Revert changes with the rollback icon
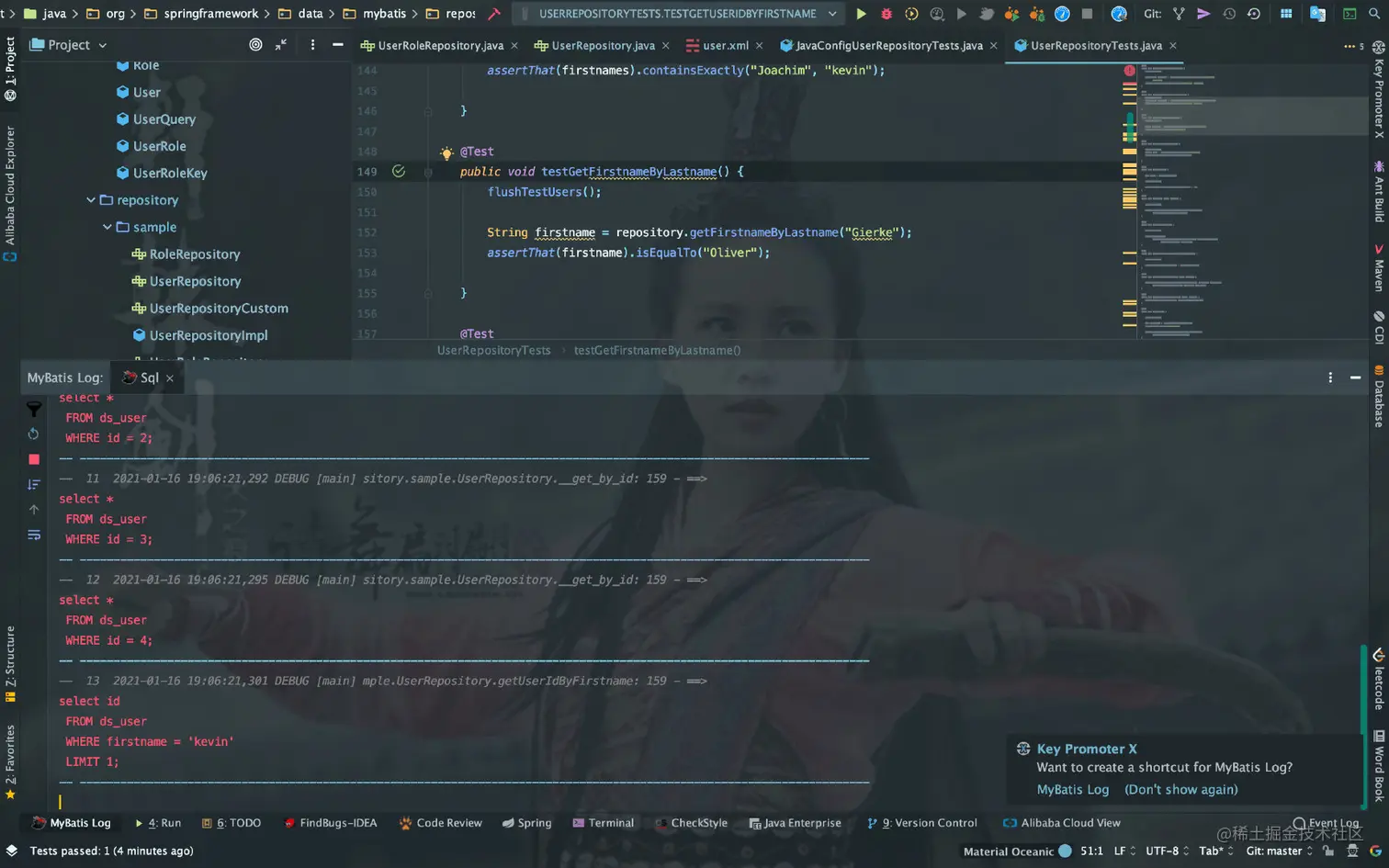 (1254, 14)
